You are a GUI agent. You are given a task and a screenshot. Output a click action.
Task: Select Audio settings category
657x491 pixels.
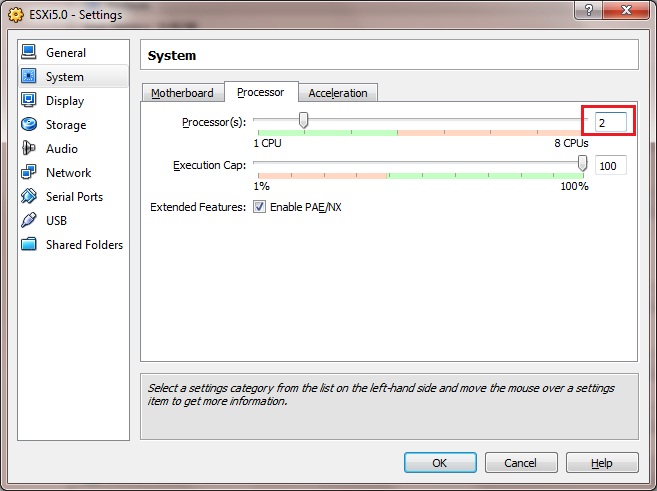pyautogui.click(x=62, y=149)
